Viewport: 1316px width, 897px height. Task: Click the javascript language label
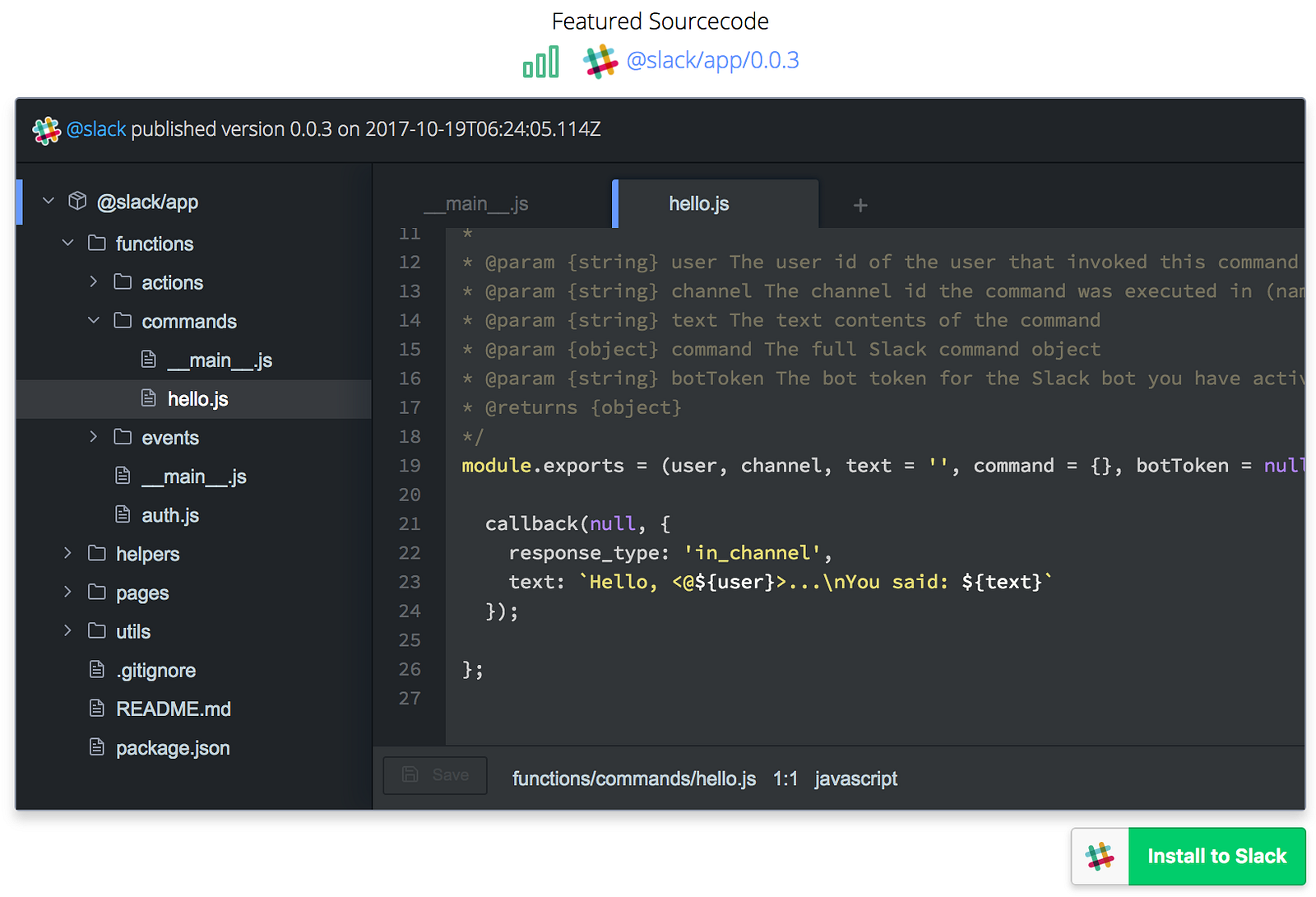point(856,778)
